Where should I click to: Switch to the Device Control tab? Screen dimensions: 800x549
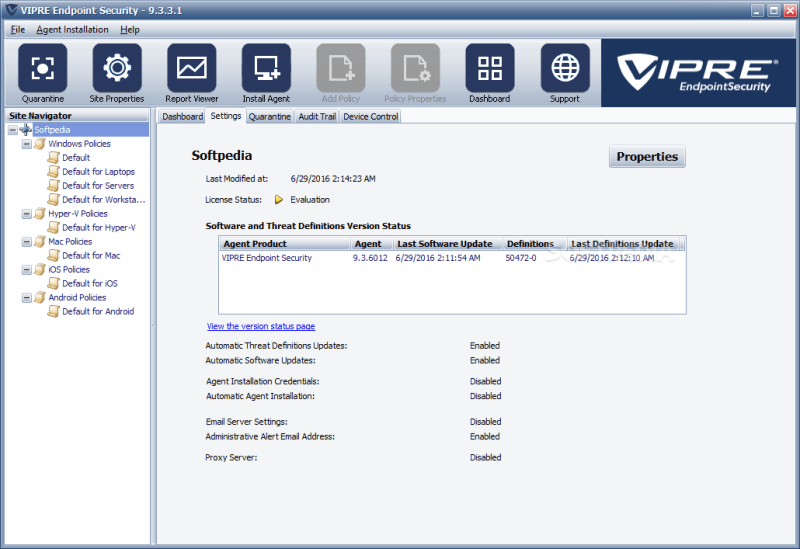coord(370,116)
